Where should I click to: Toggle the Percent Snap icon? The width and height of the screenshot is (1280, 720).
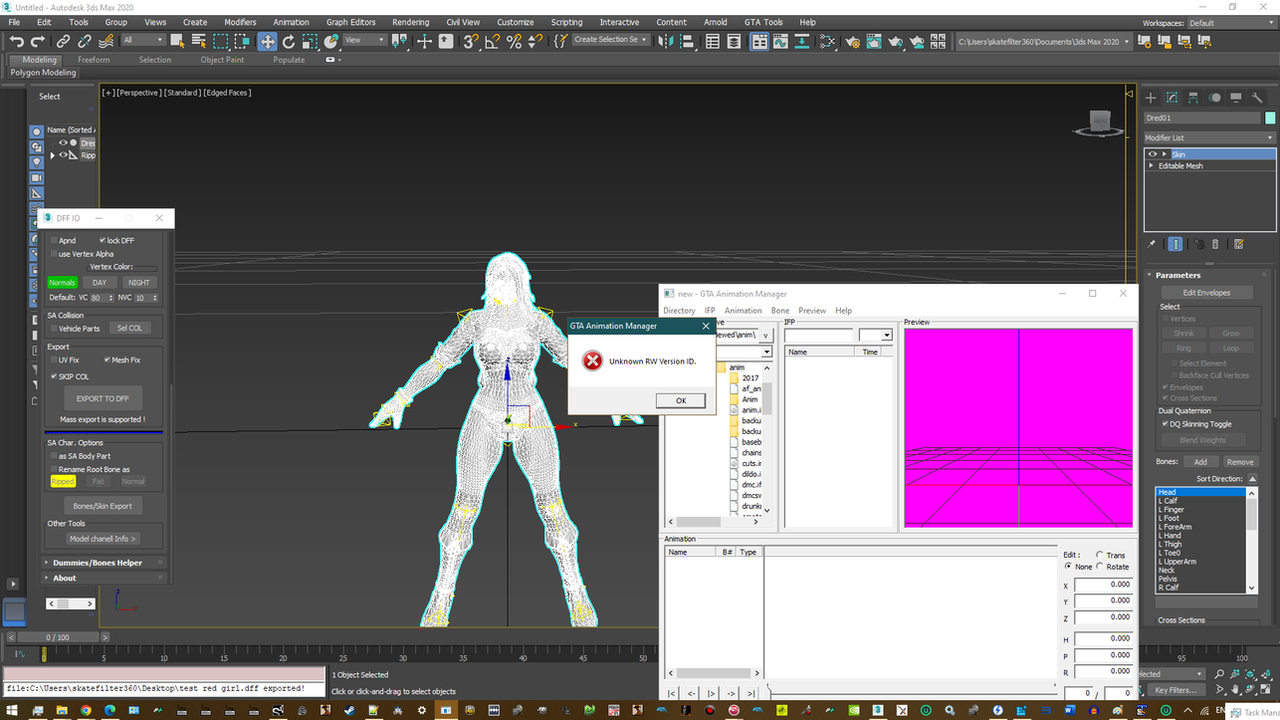[514, 41]
